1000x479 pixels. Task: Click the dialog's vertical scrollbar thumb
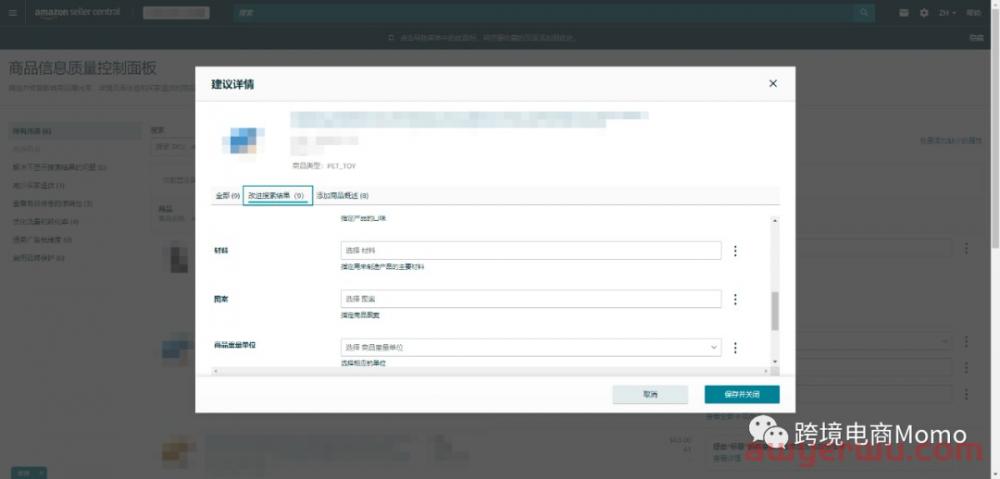click(773, 311)
